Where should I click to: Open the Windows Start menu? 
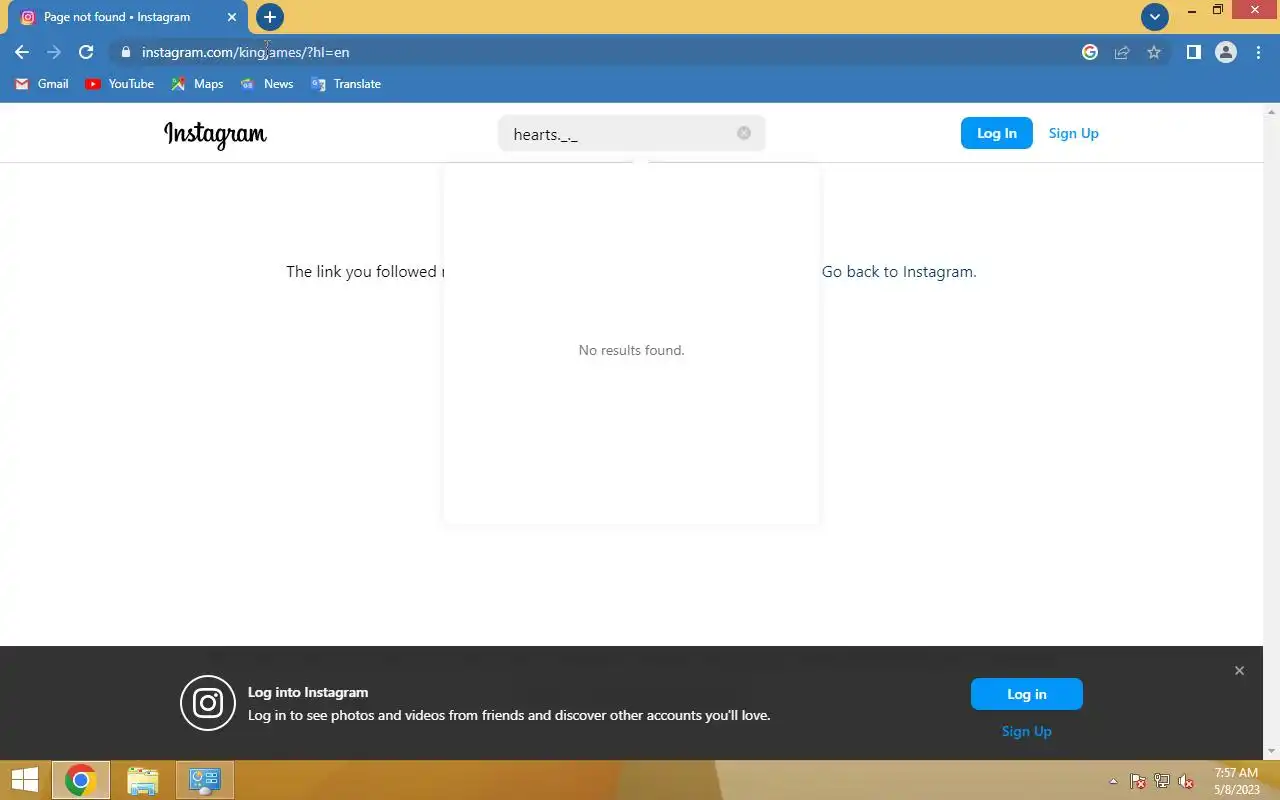coord(25,780)
